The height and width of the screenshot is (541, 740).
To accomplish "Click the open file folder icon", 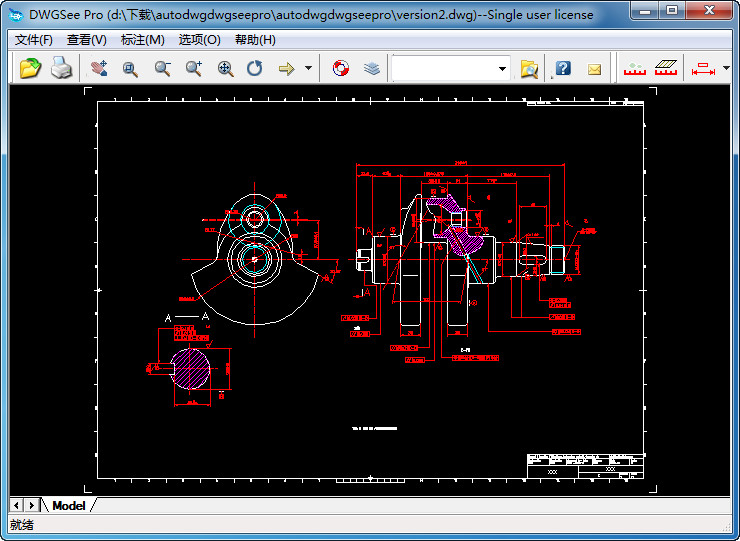I will click(30, 69).
